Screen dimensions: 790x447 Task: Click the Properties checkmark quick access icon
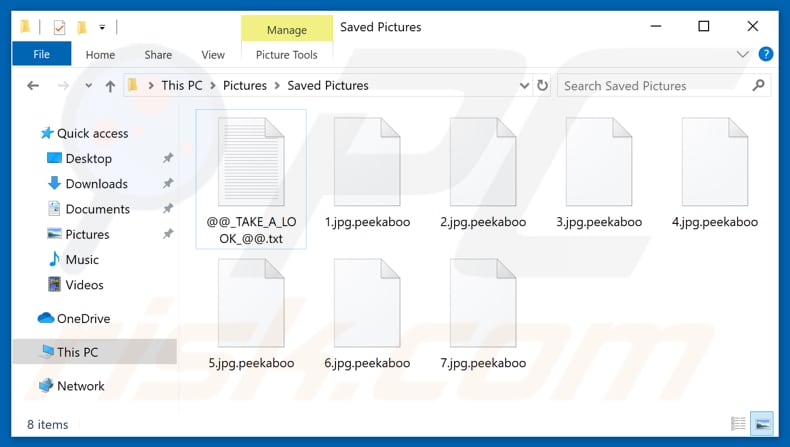[57, 26]
